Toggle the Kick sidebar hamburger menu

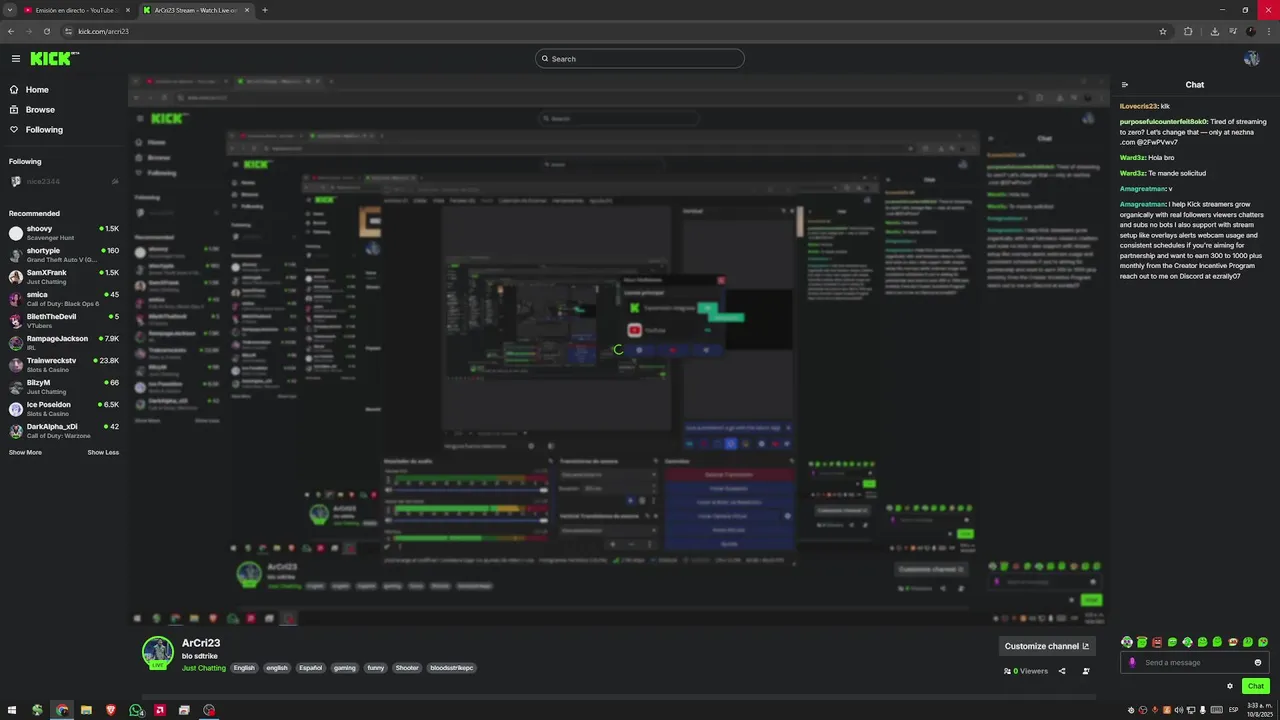[15, 59]
